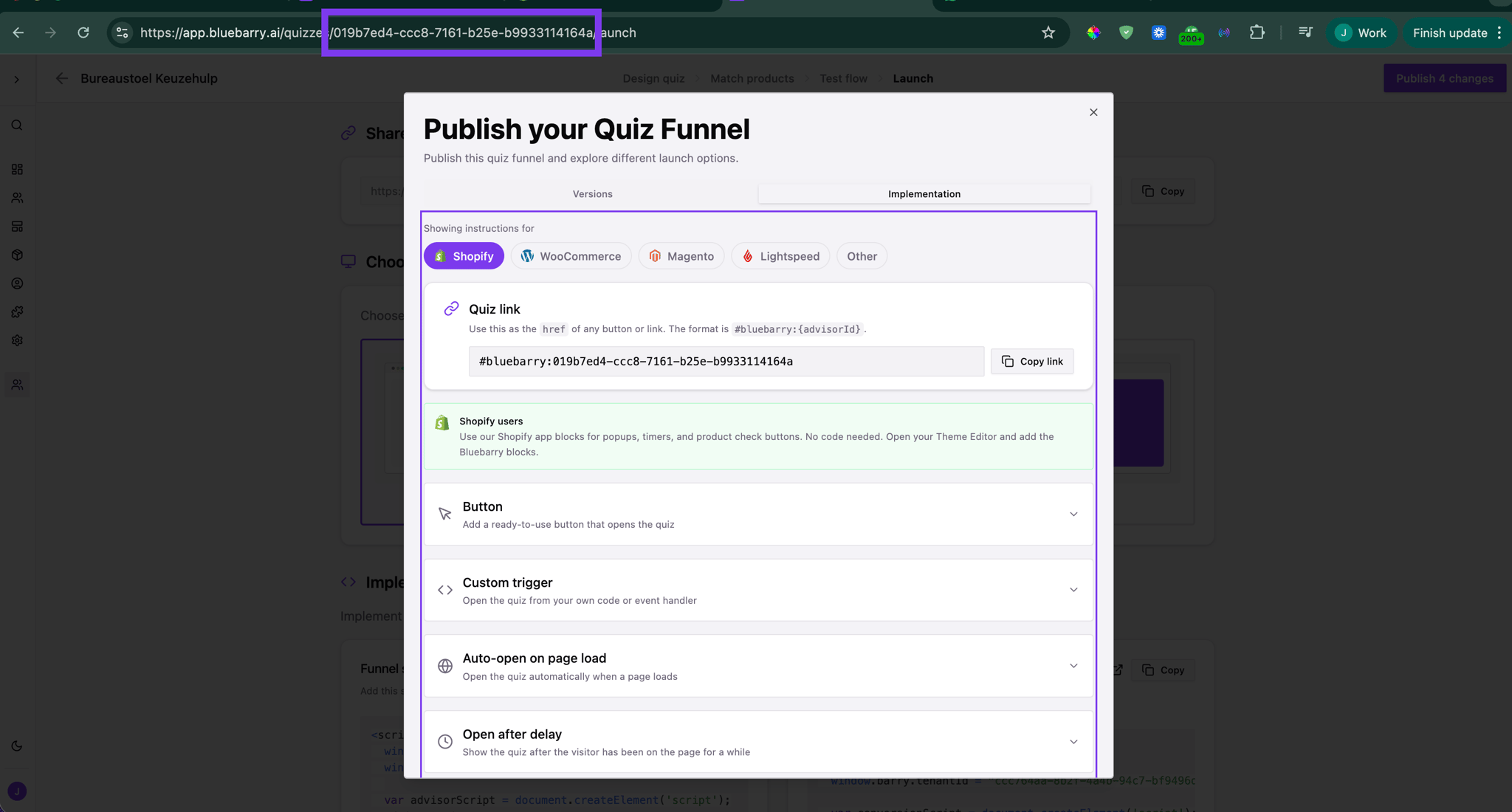Click back arrow beside Bureaustoel Keuzehulp
The width and height of the screenshot is (1512, 812).
tap(62, 78)
